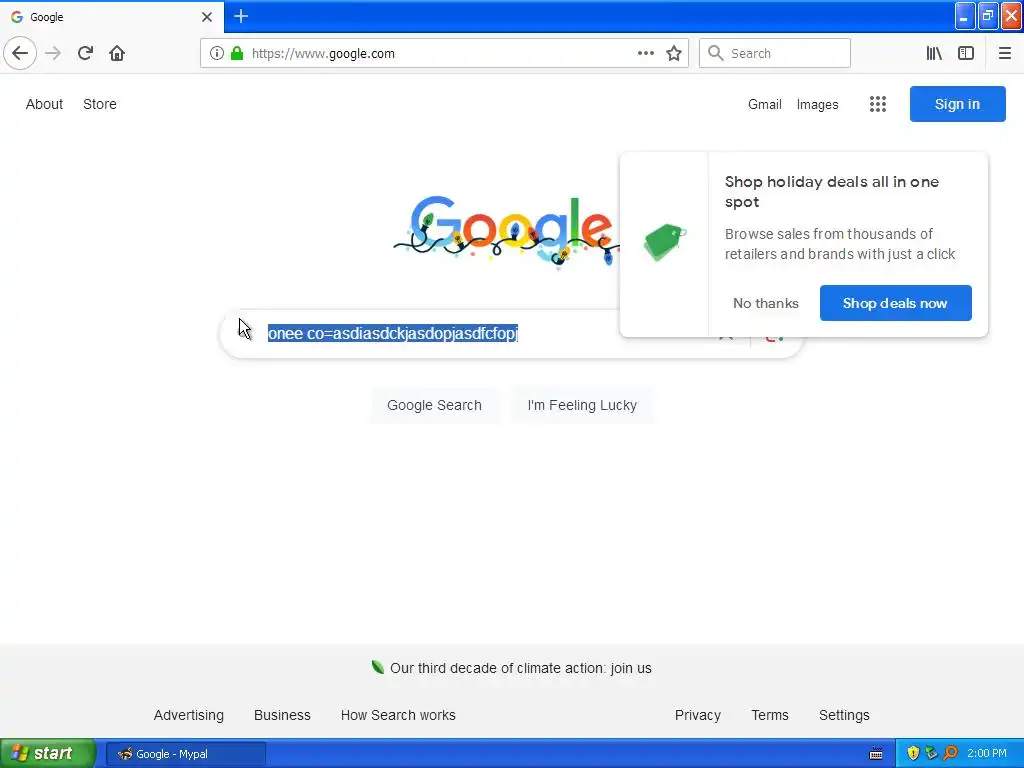Image resolution: width=1024 pixels, height=768 pixels.
Task: Open the security shield tray icon
Action: tap(913, 753)
